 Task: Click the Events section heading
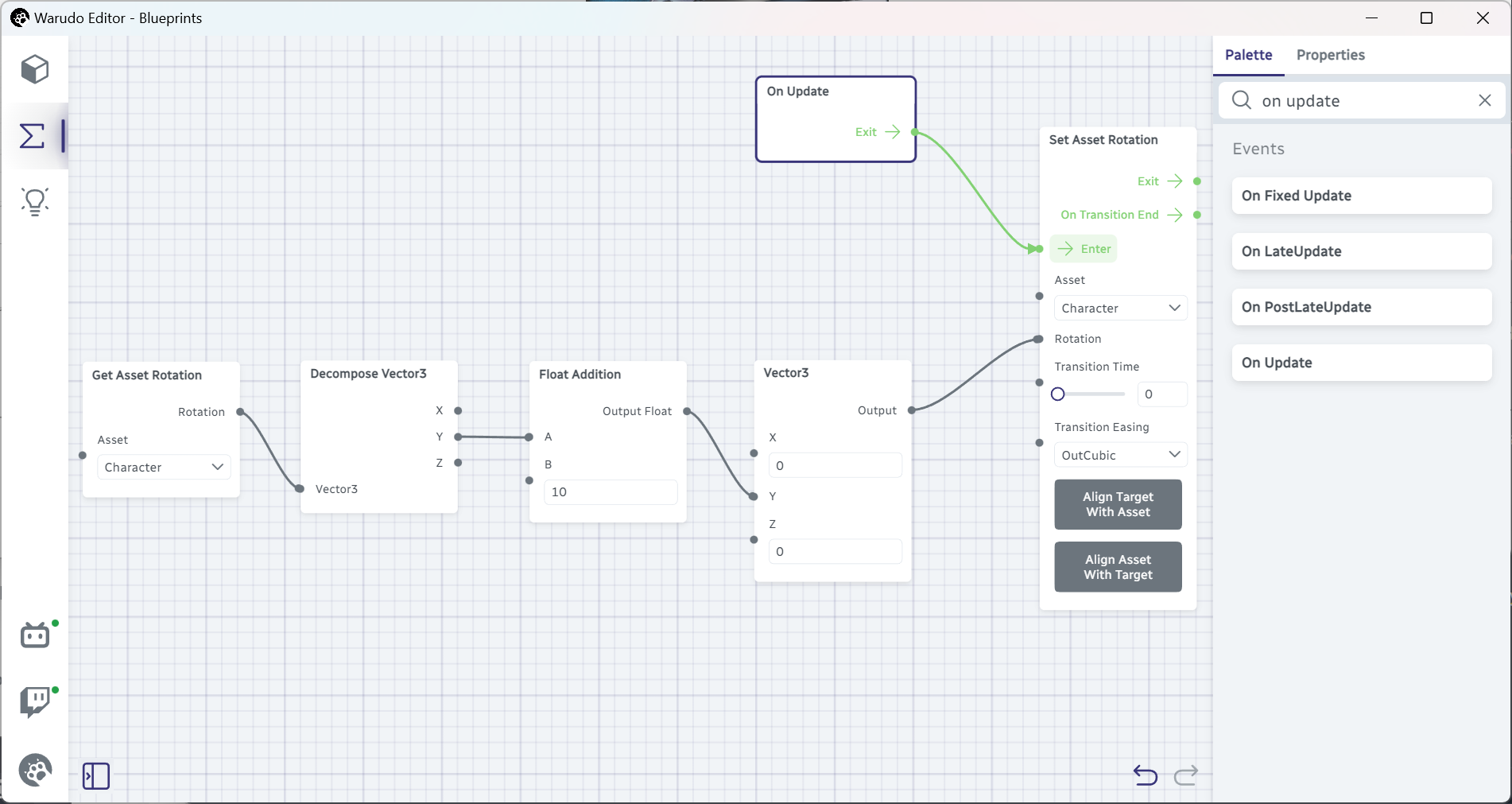pos(1258,149)
